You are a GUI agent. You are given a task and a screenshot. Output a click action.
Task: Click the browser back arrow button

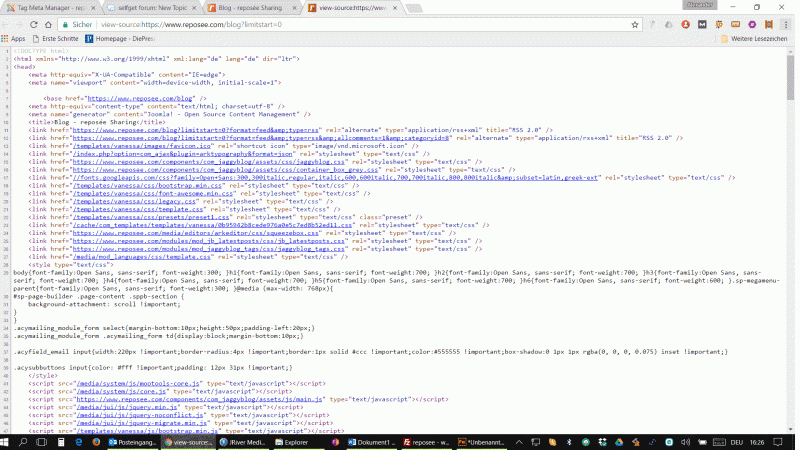[11, 23]
